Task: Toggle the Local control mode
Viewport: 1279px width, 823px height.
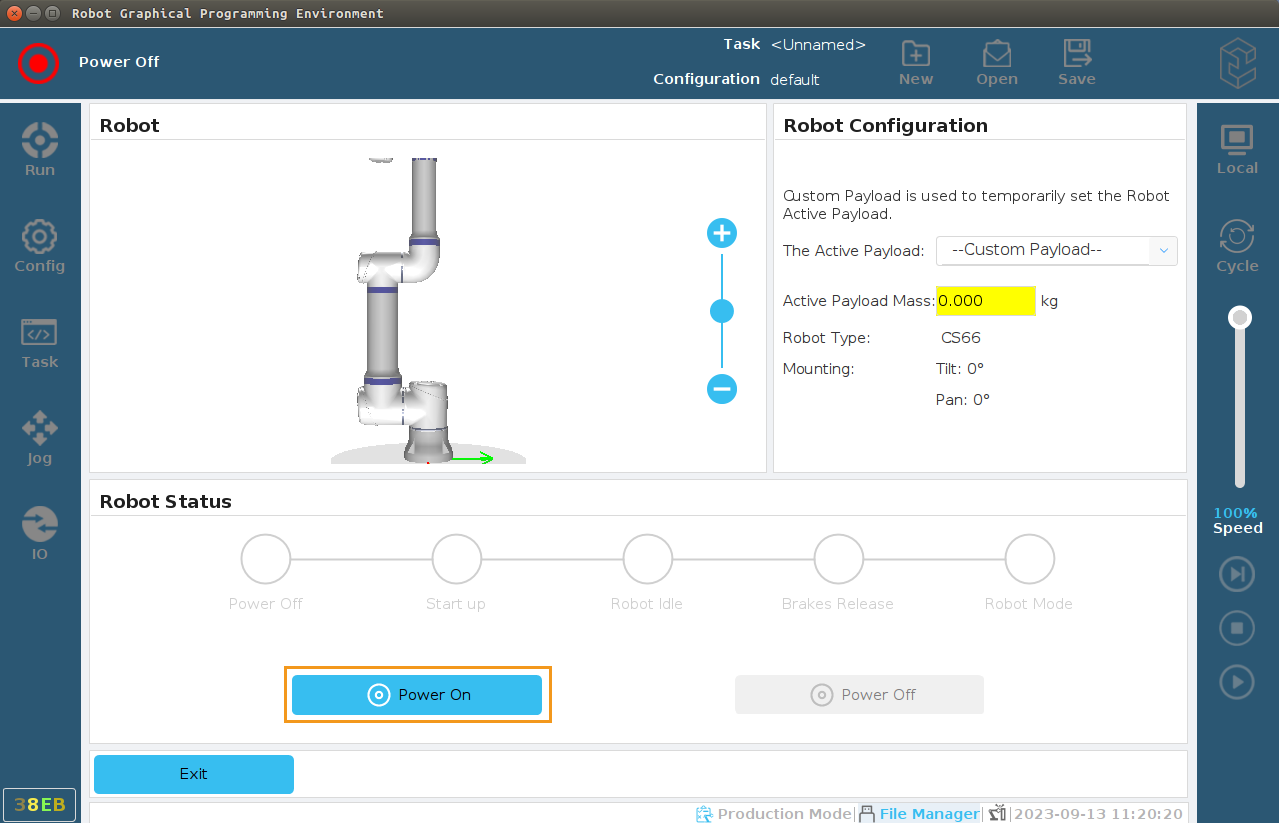Action: pos(1237,149)
